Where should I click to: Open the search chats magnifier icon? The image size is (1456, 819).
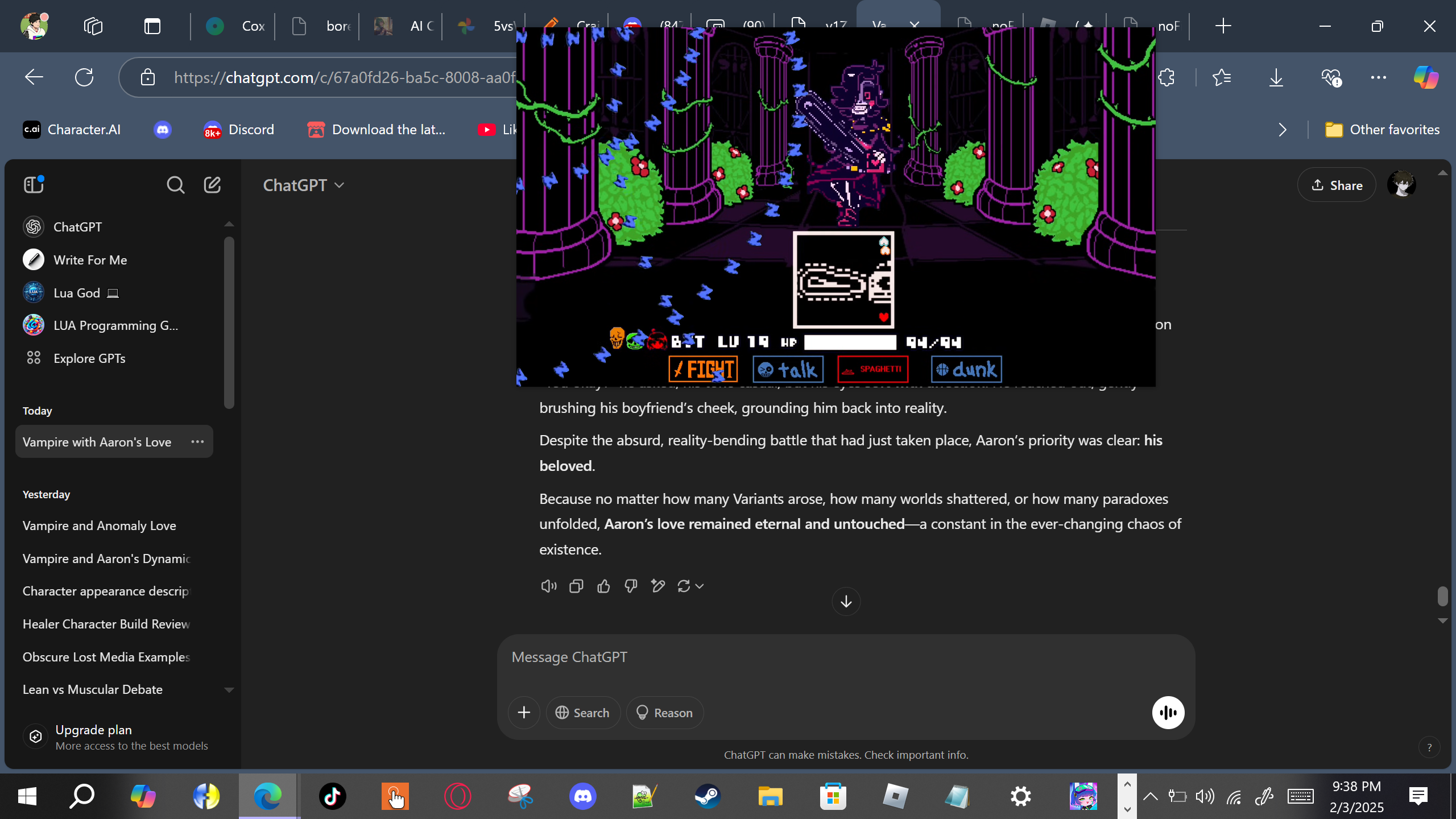point(175,185)
